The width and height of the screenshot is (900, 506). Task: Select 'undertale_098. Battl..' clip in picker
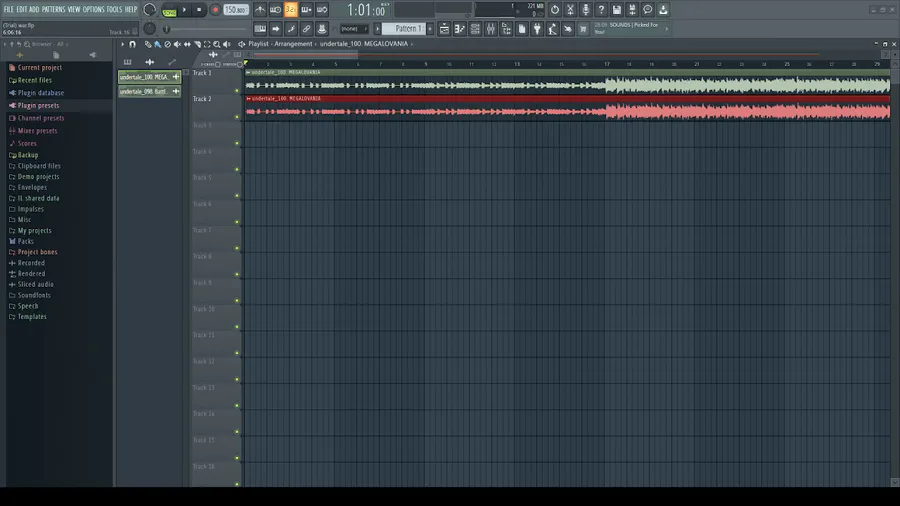click(x=150, y=91)
